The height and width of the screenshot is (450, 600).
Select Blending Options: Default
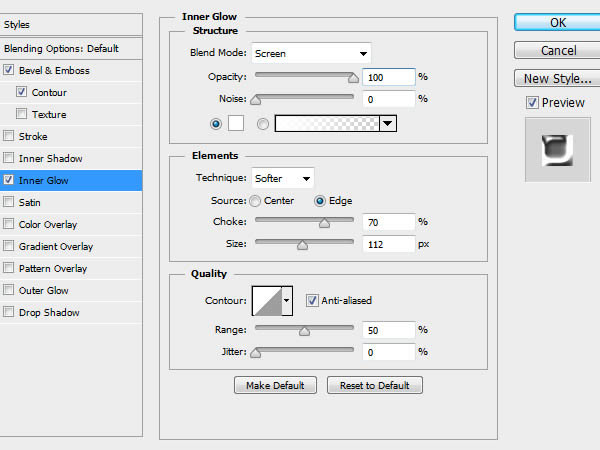coord(71,49)
